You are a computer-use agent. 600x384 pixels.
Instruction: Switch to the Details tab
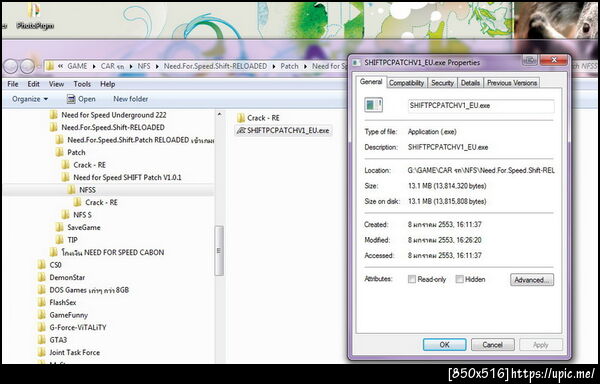pos(470,83)
